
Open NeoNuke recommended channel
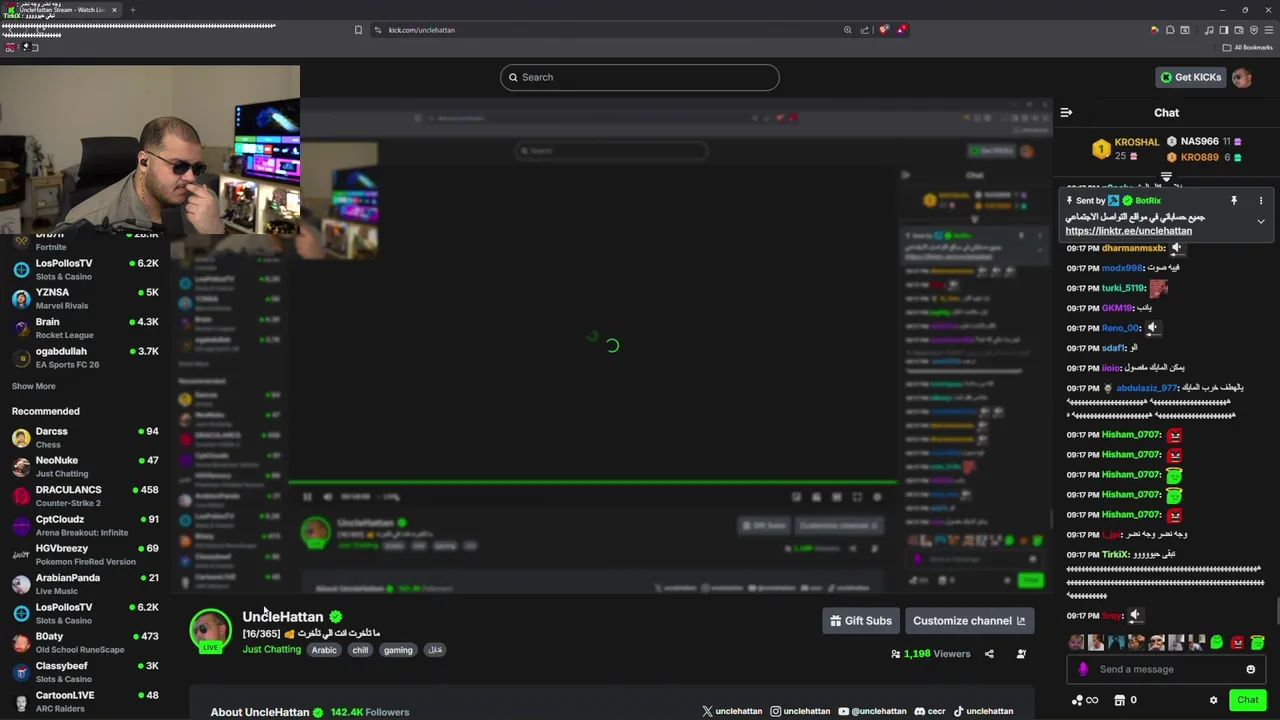(84, 467)
